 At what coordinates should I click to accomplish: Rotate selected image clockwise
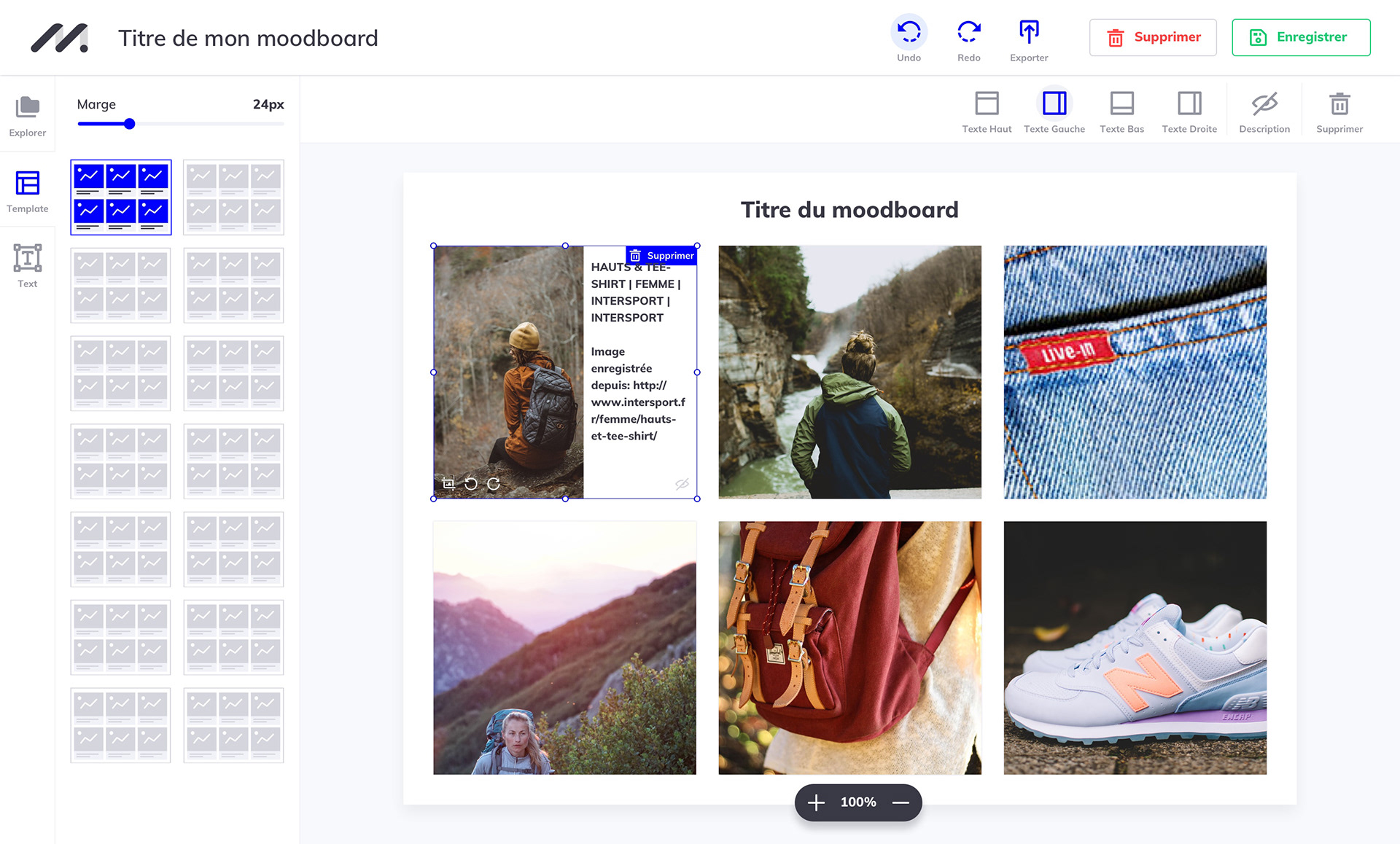pos(494,483)
